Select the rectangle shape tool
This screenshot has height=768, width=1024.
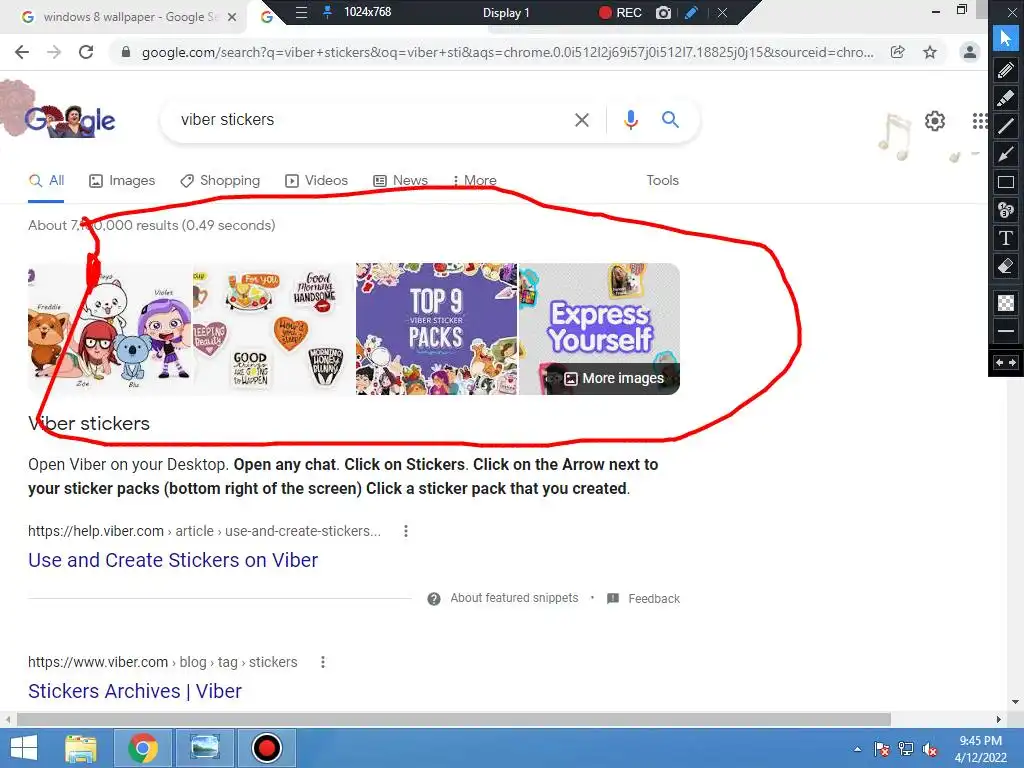tap(1006, 182)
